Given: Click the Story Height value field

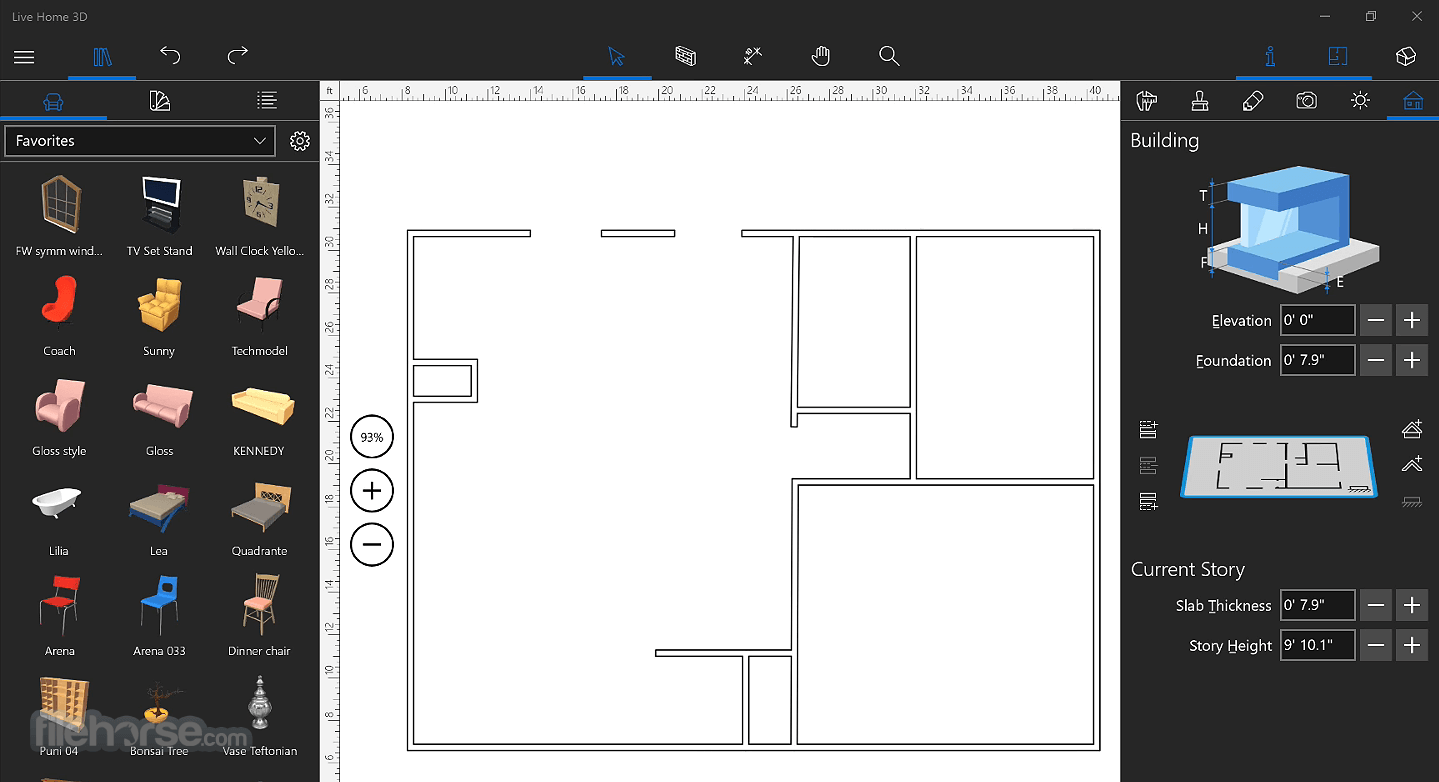Looking at the screenshot, I should pos(1318,646).
